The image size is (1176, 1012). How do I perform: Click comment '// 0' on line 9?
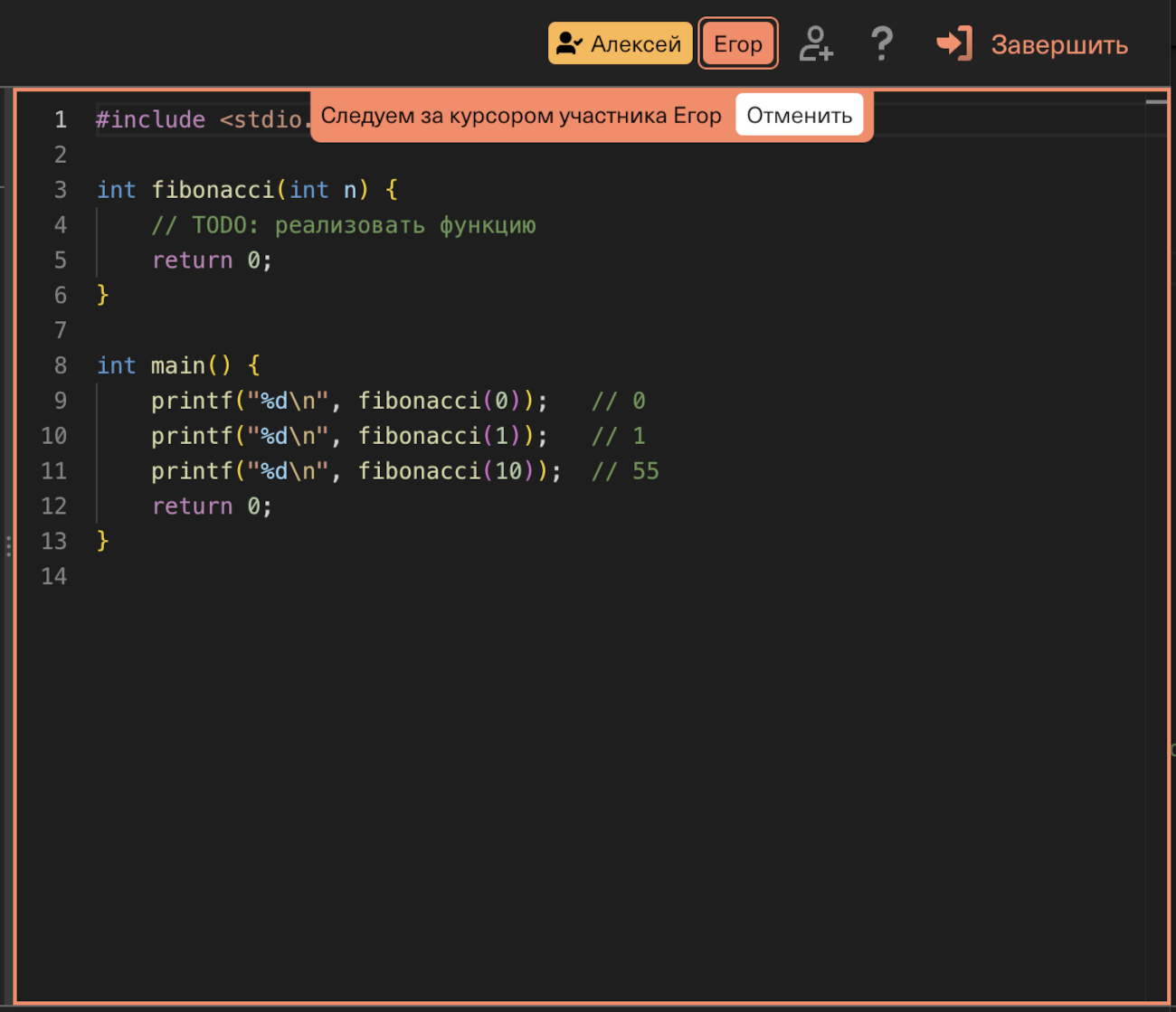(619, 401)
